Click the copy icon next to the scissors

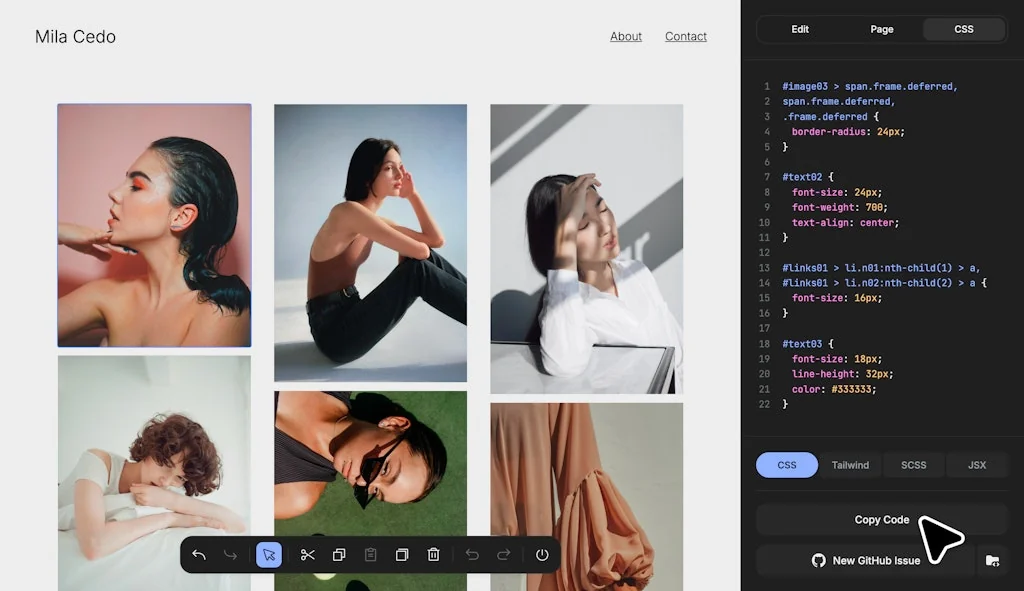click(x=339, y=555)
